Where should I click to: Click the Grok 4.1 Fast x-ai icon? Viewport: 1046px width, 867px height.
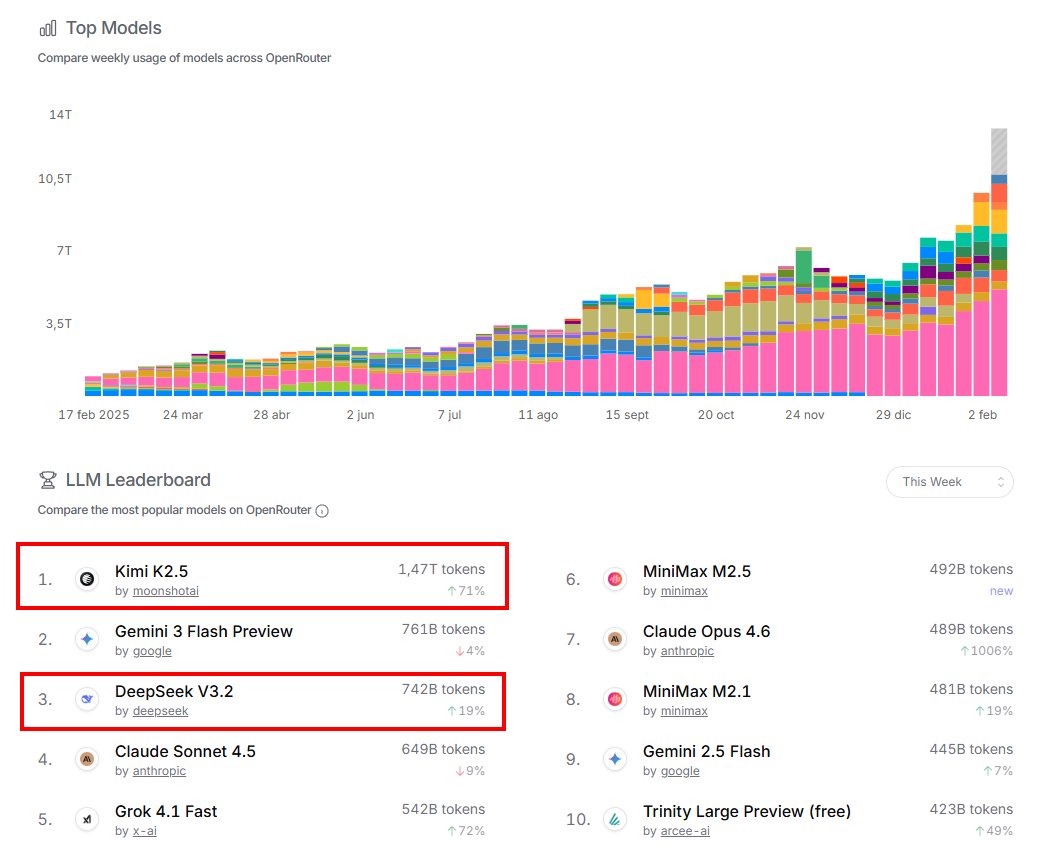coord(87,819)
